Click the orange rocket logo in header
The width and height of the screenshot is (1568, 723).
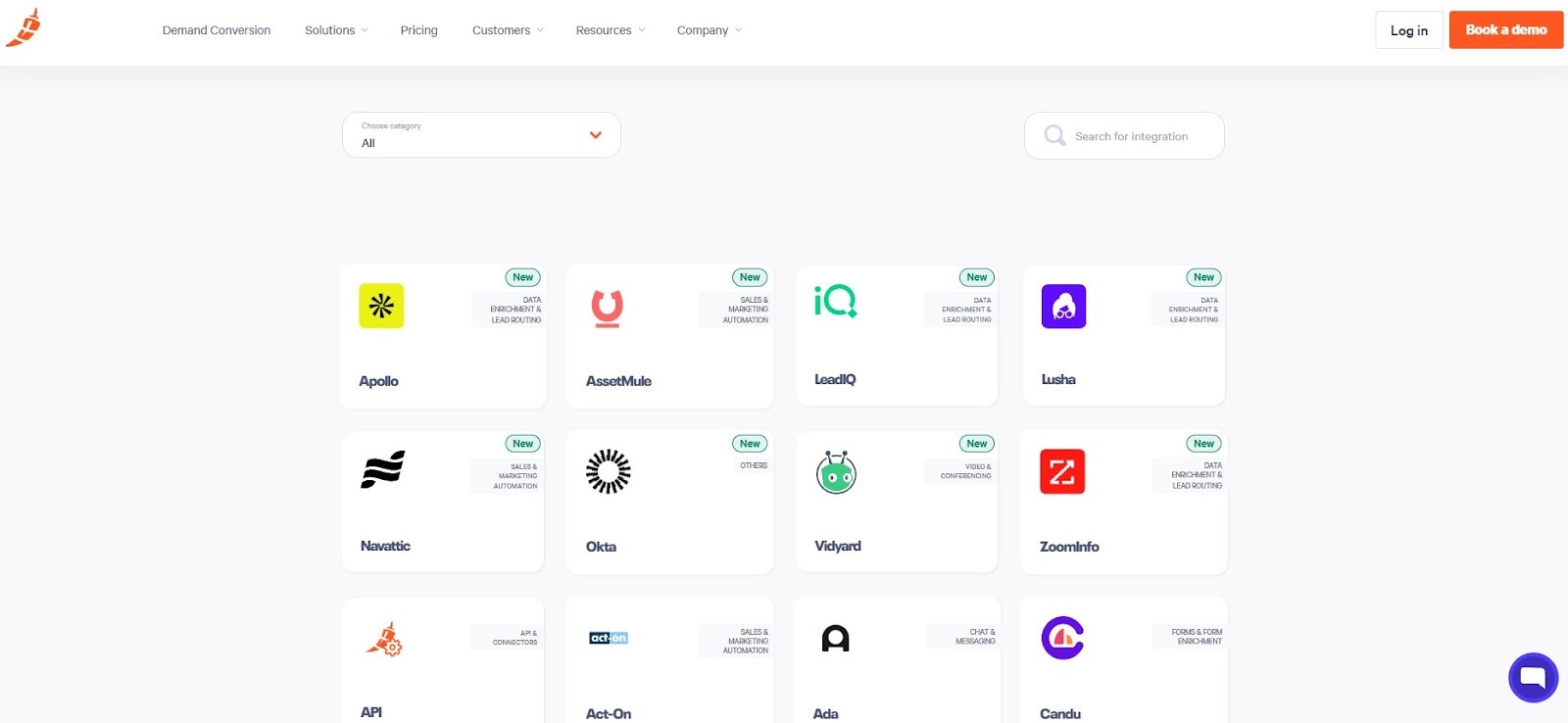coord(24,27)
